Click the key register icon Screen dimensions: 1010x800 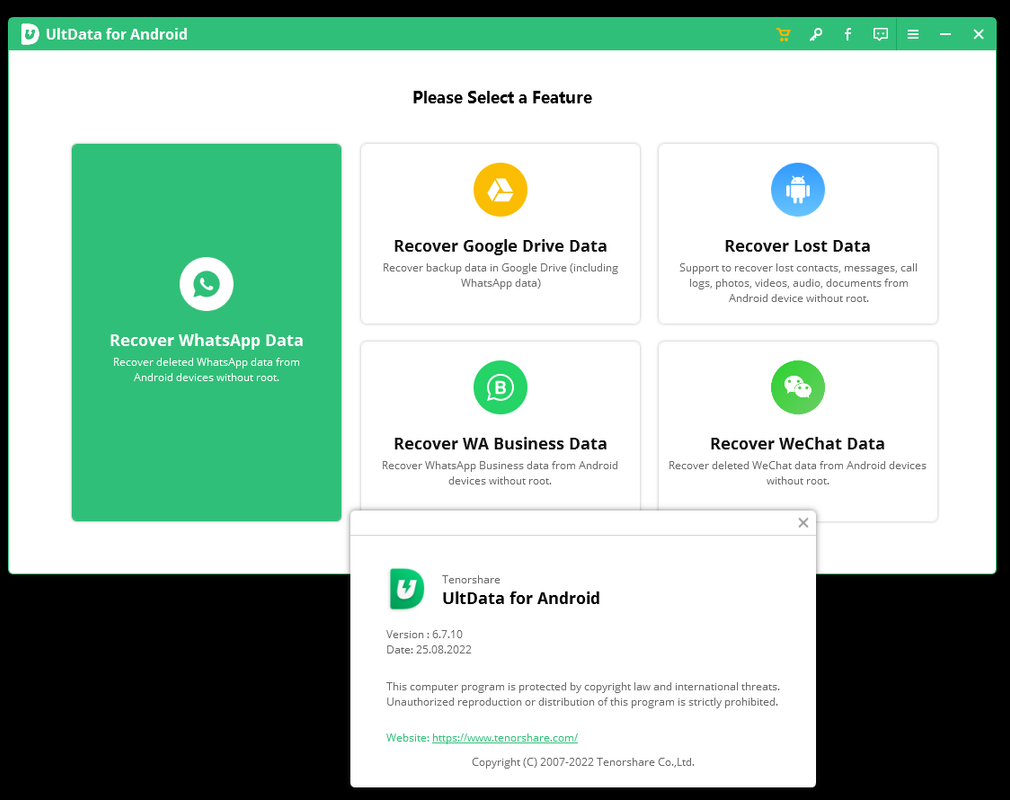point(815,35)
